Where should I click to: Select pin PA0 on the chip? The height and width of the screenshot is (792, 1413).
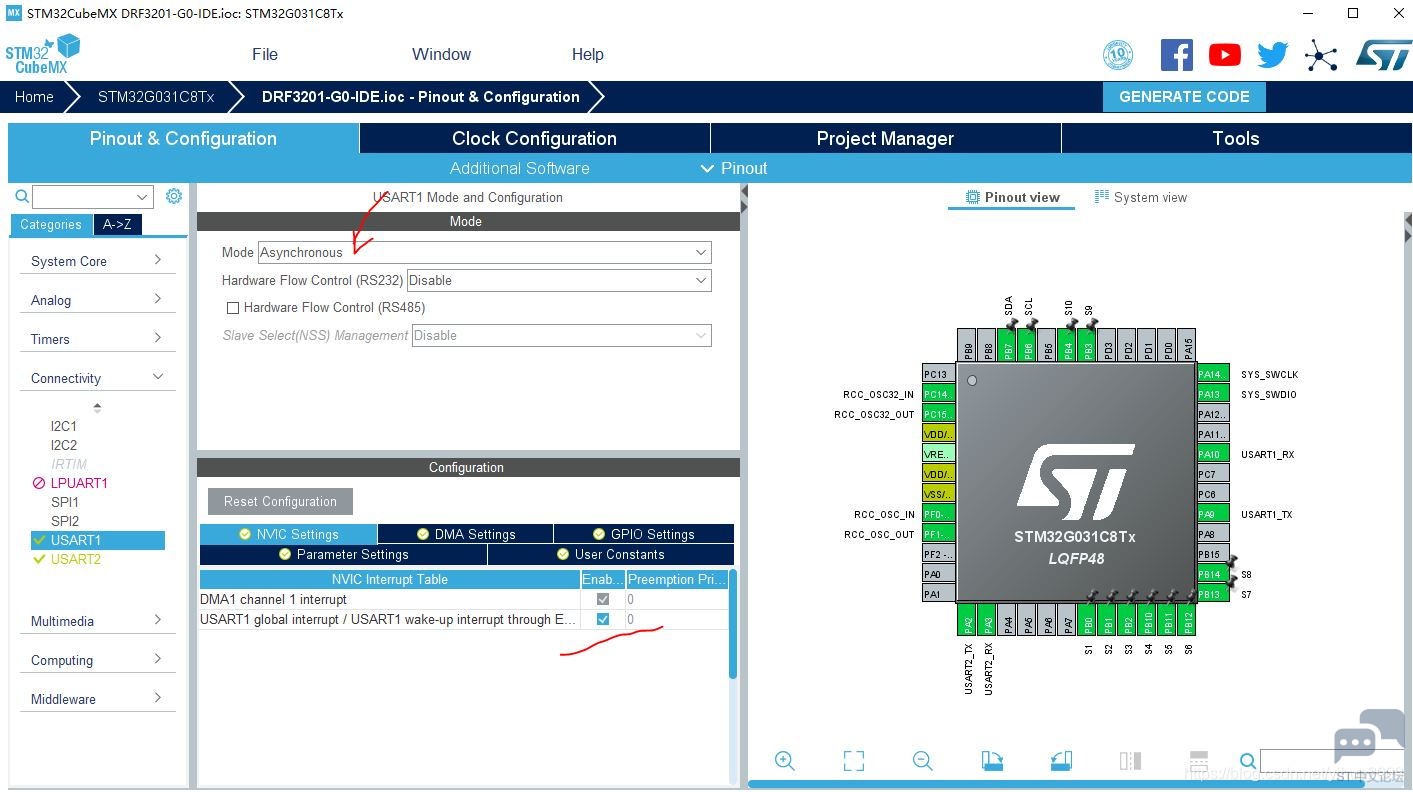click(x=938, y=574)
